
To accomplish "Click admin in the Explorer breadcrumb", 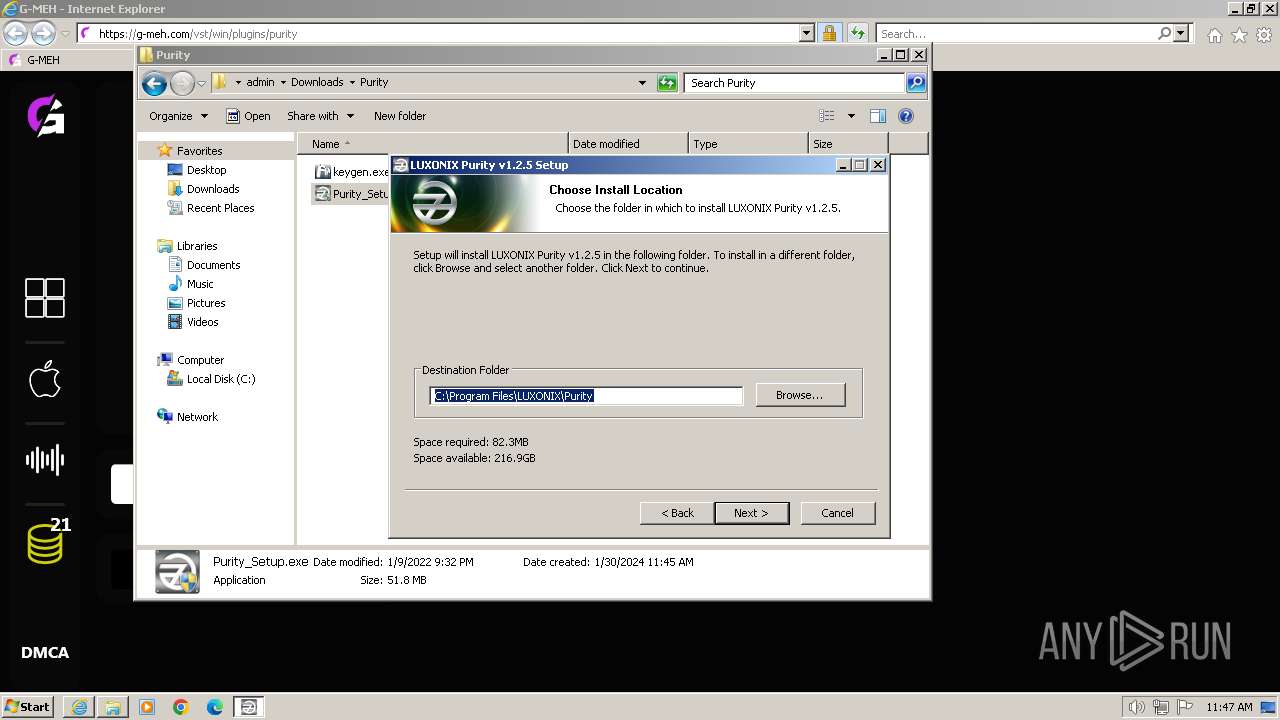I will (260, 82).
